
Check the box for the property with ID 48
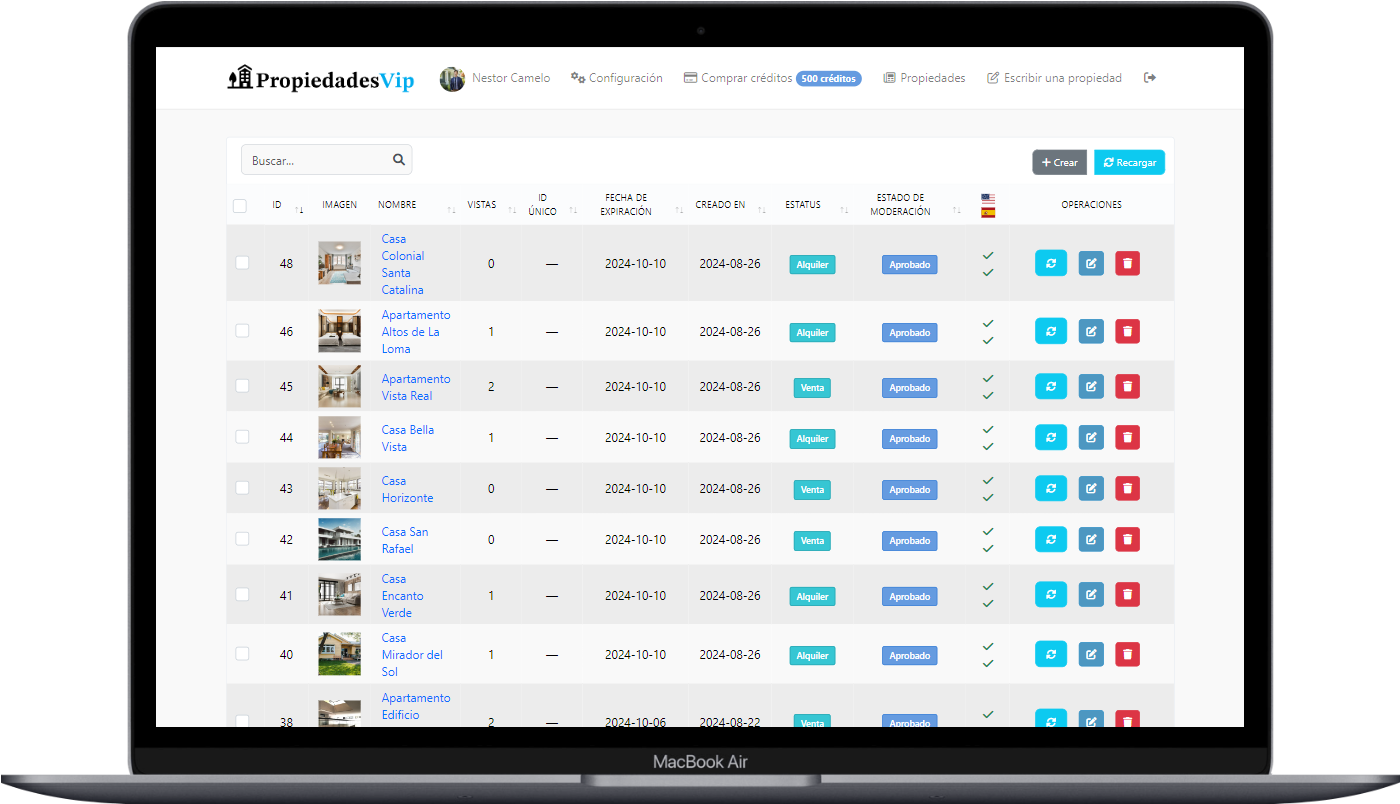coord(242,263)
